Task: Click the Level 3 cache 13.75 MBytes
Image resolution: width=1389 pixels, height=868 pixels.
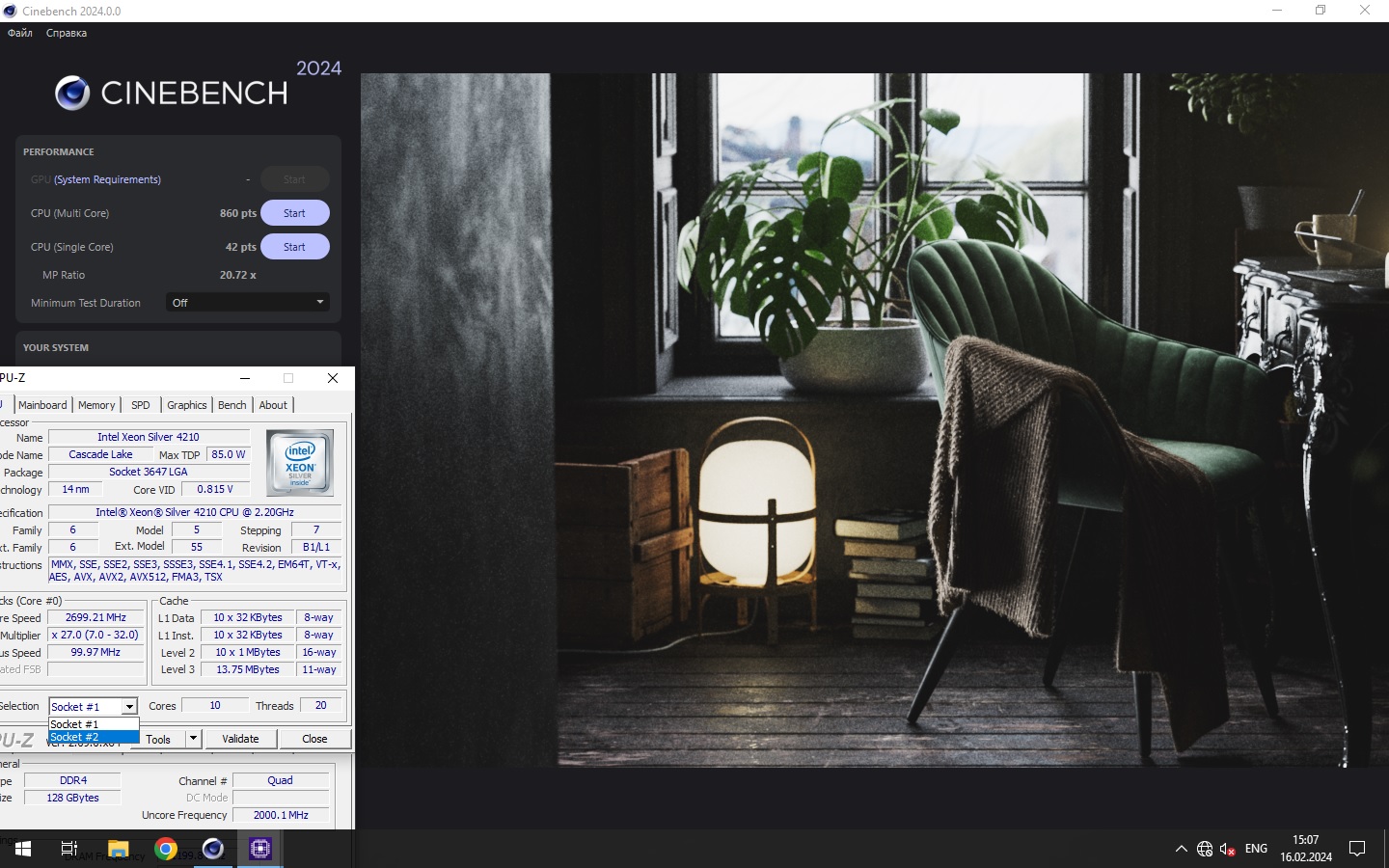Action: [248, 669]
